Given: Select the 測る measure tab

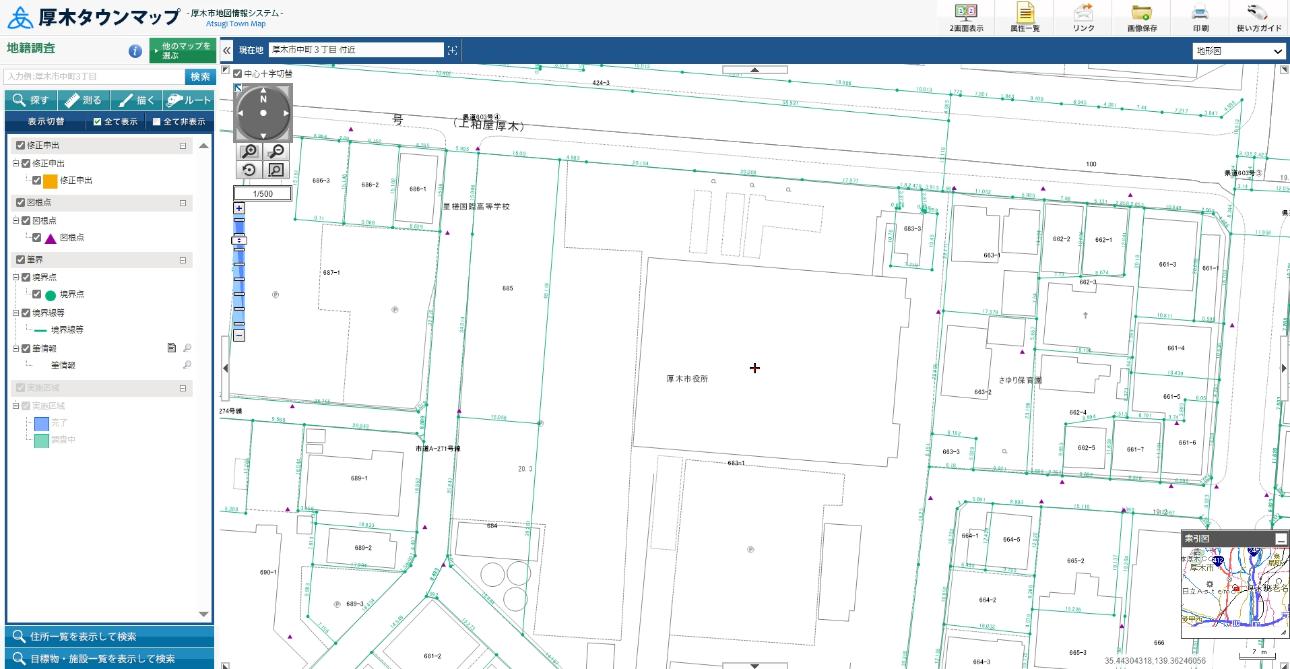Looking at the screenshot, I should tap(83, 100).
